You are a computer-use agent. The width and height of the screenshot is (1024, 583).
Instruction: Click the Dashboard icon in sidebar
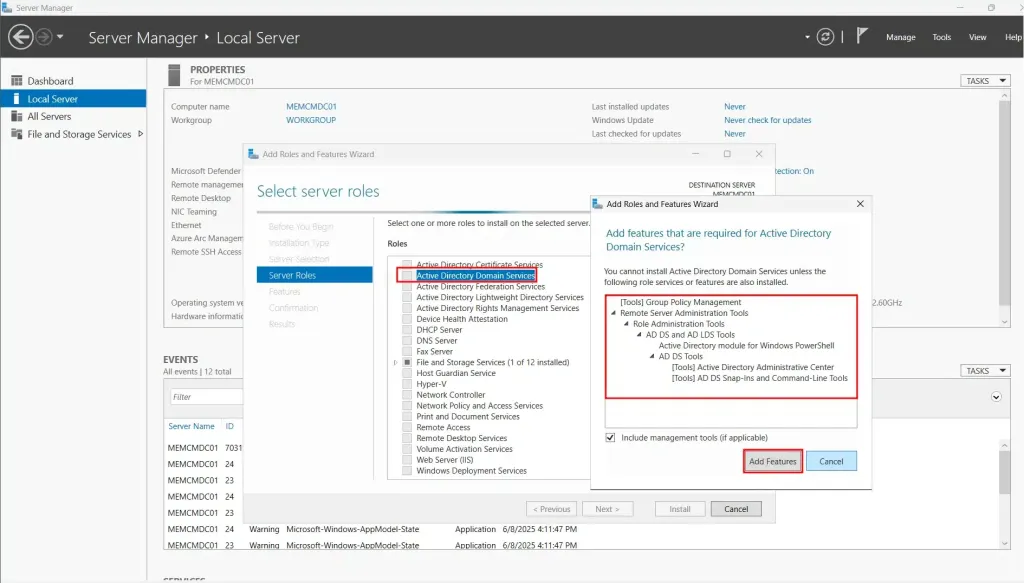pos(16,81)
